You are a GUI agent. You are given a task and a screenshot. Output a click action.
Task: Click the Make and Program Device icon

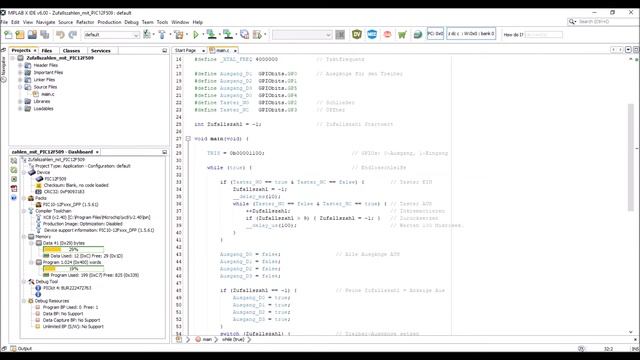coord(211,35)
